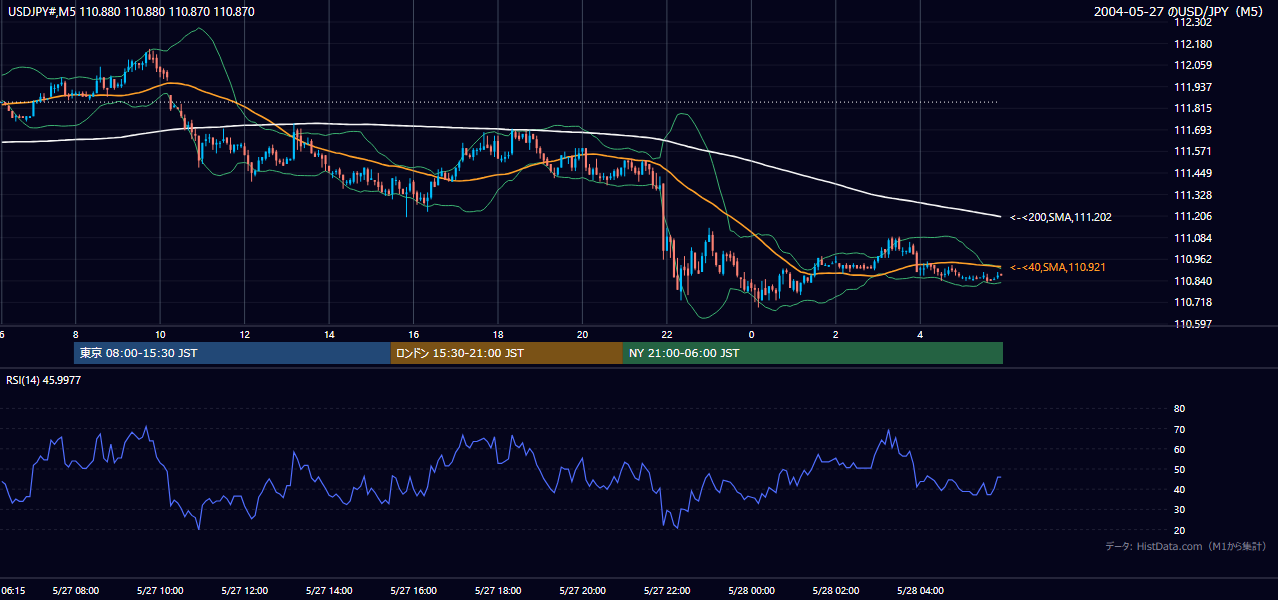
Task: Click the 5/28 02:00 time label
Action: coord(836,591)
